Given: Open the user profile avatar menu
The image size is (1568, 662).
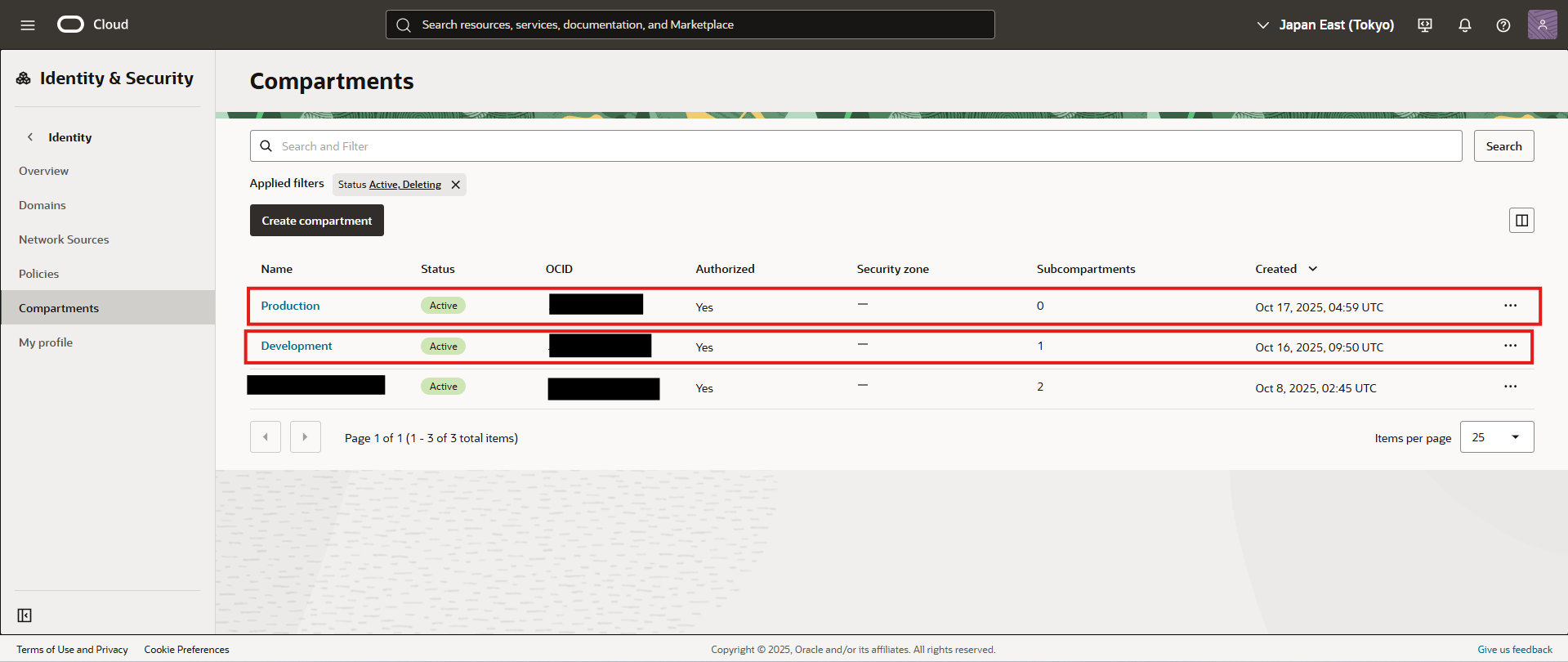Looking at the screenshot, I should pos(1543,25).
